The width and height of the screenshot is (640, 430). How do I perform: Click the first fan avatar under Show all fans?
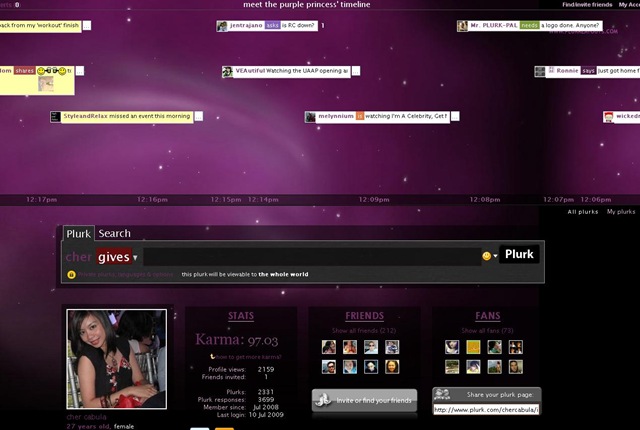click(452, 347)
